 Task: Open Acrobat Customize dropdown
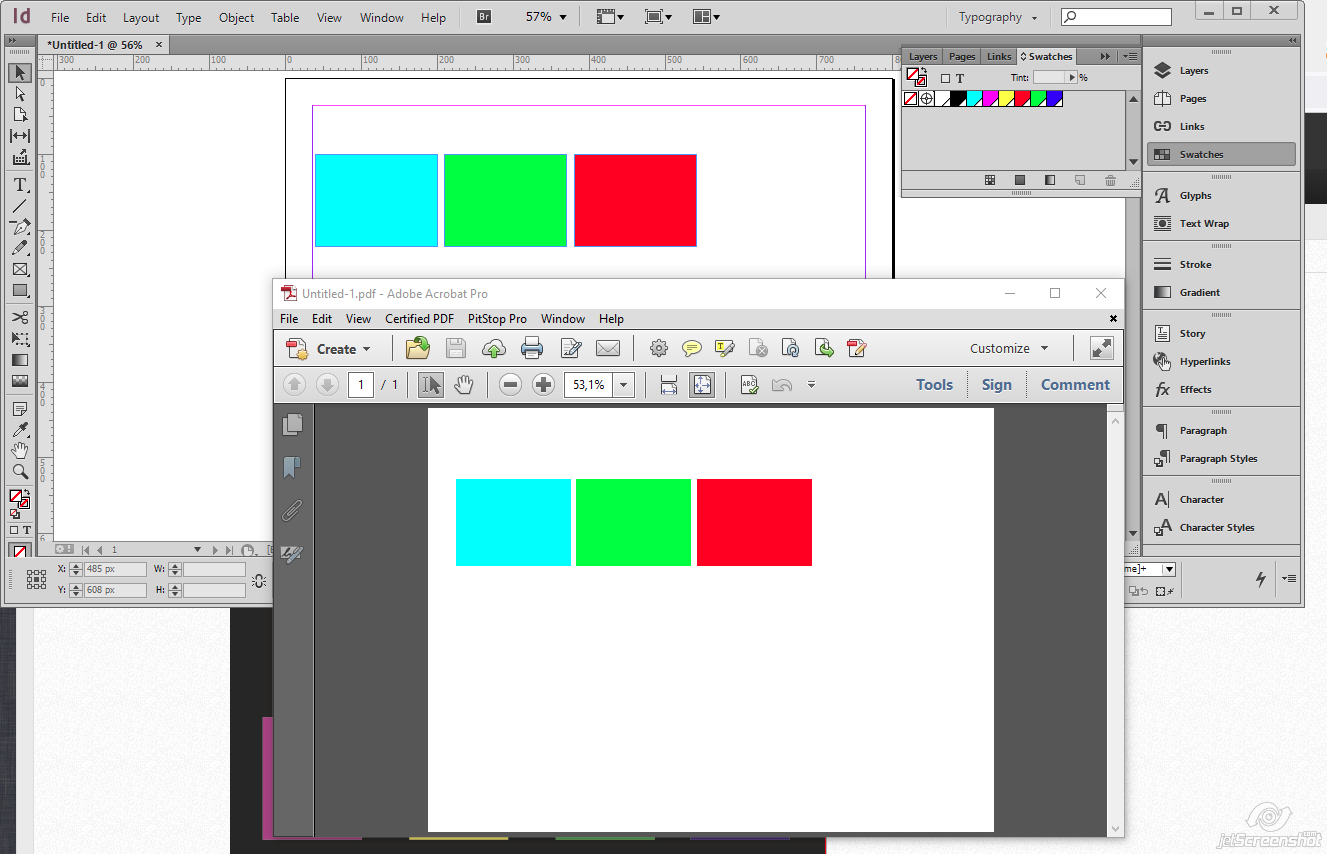1009,348
